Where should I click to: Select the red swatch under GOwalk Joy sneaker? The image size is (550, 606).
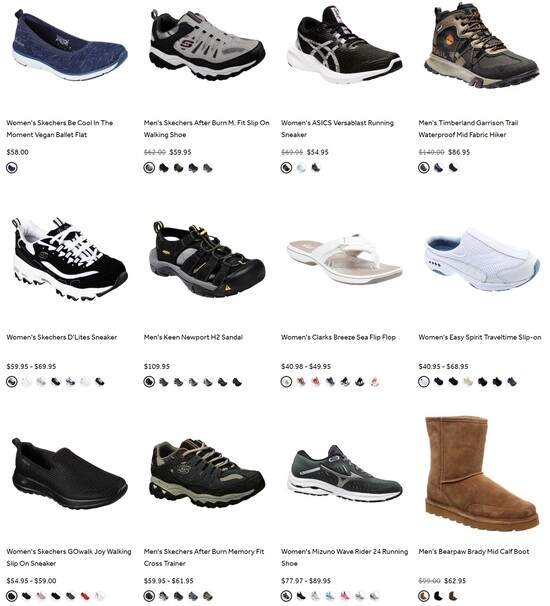[x=85, y=596]
